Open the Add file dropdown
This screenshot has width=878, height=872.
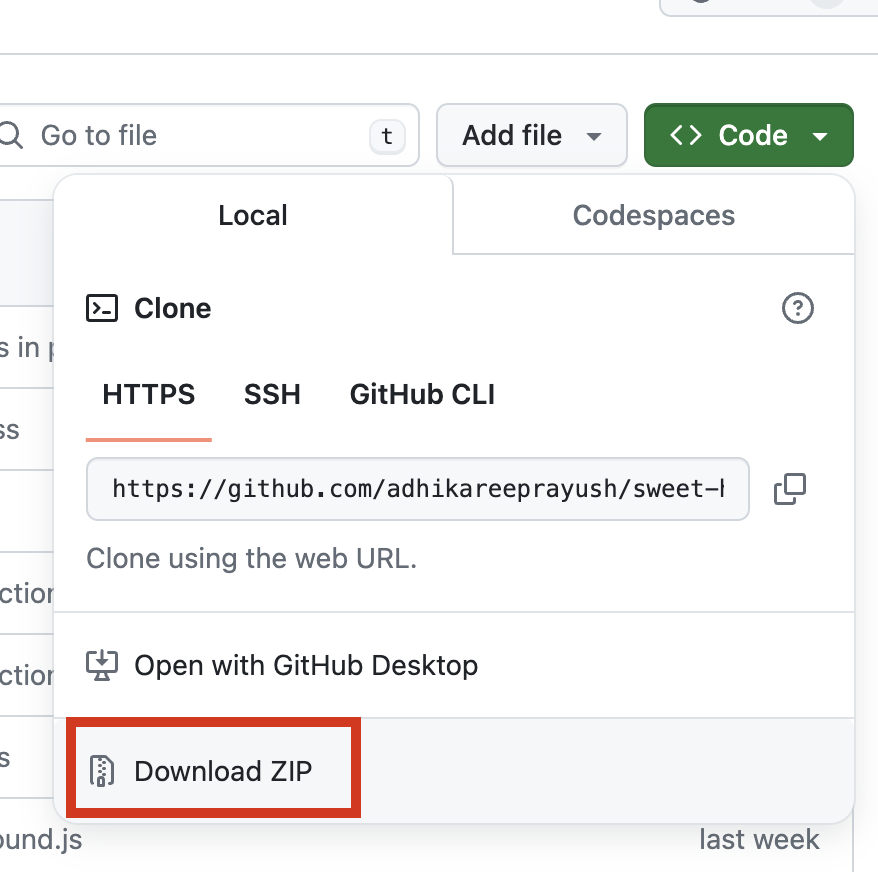[x=531, y=135]
